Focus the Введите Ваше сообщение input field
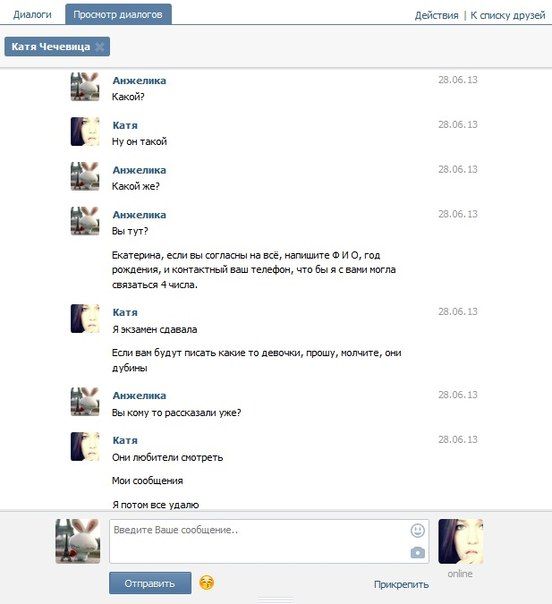This screenshot has width=552, height=604. pyautogui.click(x=269, y=541)
